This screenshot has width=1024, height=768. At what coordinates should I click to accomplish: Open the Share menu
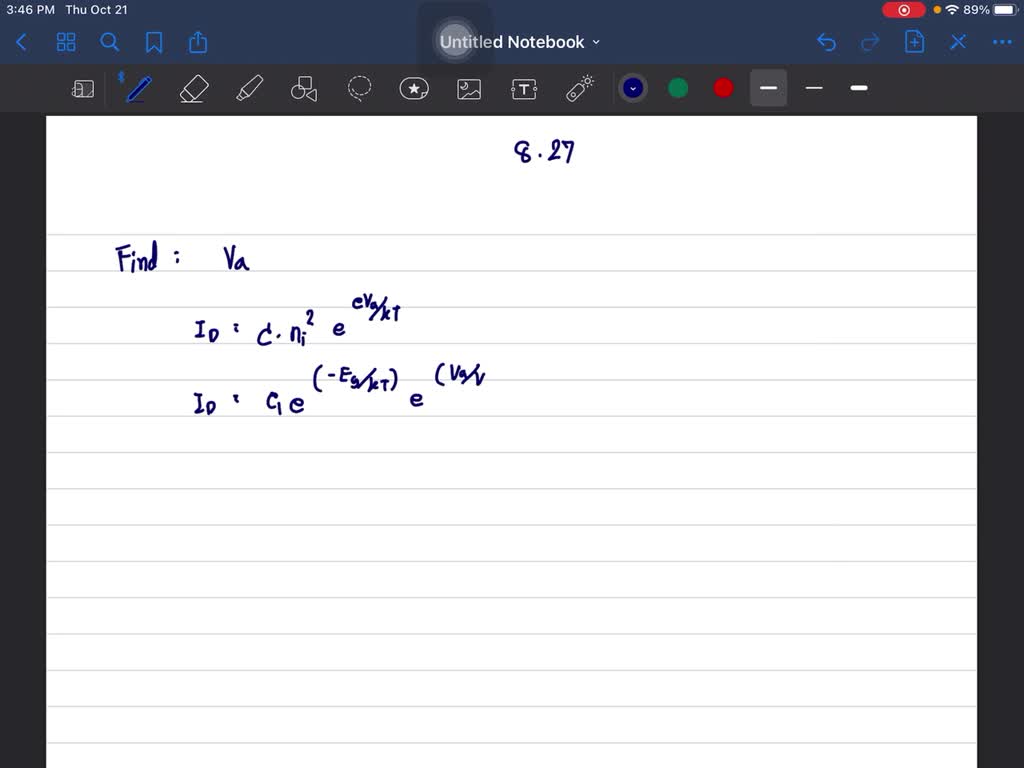tap(197, 42)
